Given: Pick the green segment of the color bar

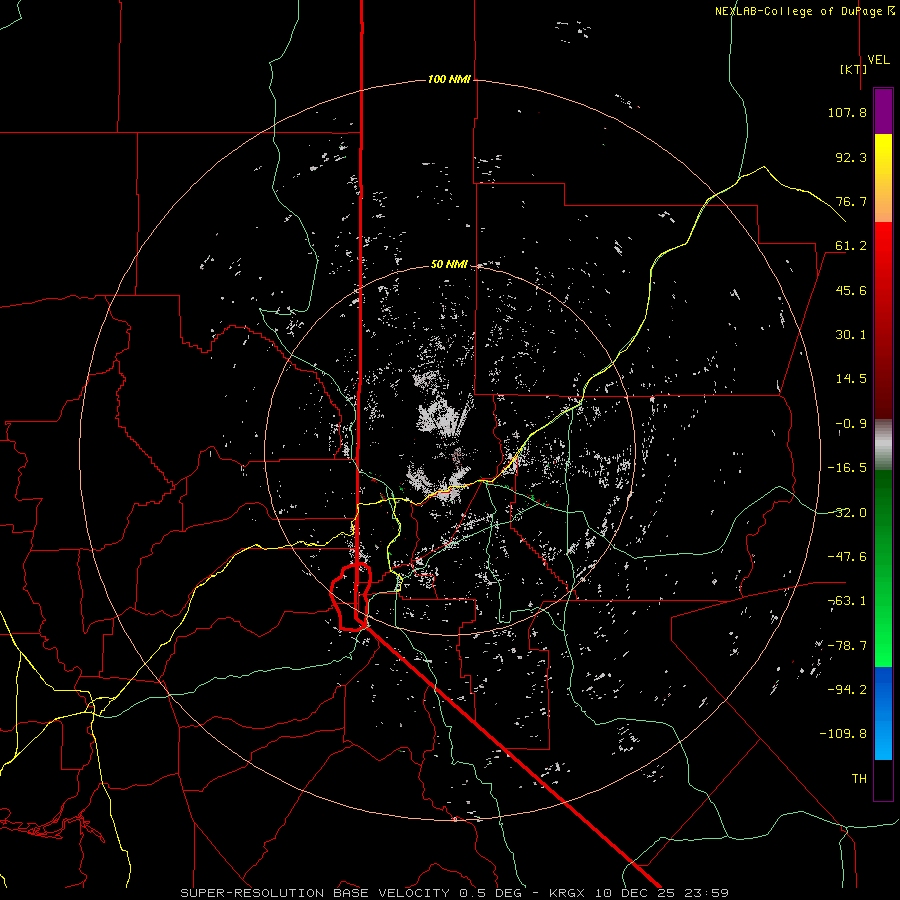Looking at the screenshot, I should coord(883,568).
